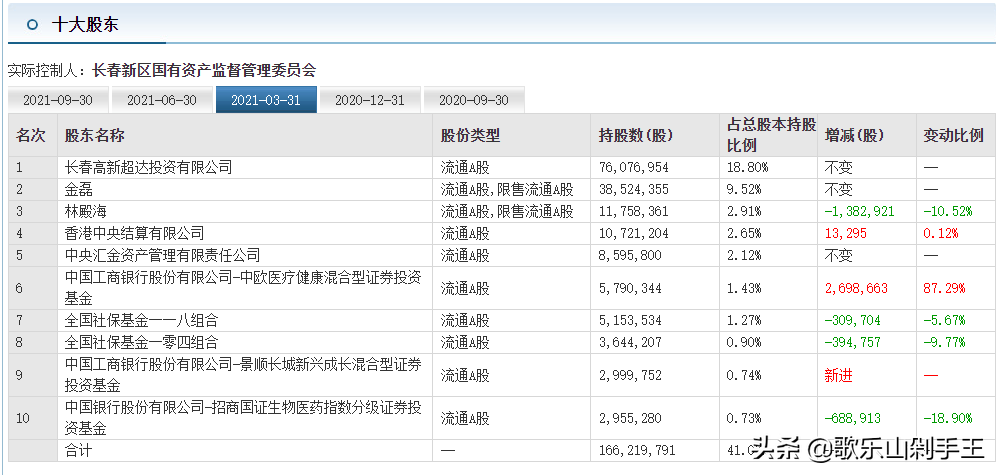Click the 2.91% holding ratio
This screenshot has height=475, width=999.
tap(744, 212)
